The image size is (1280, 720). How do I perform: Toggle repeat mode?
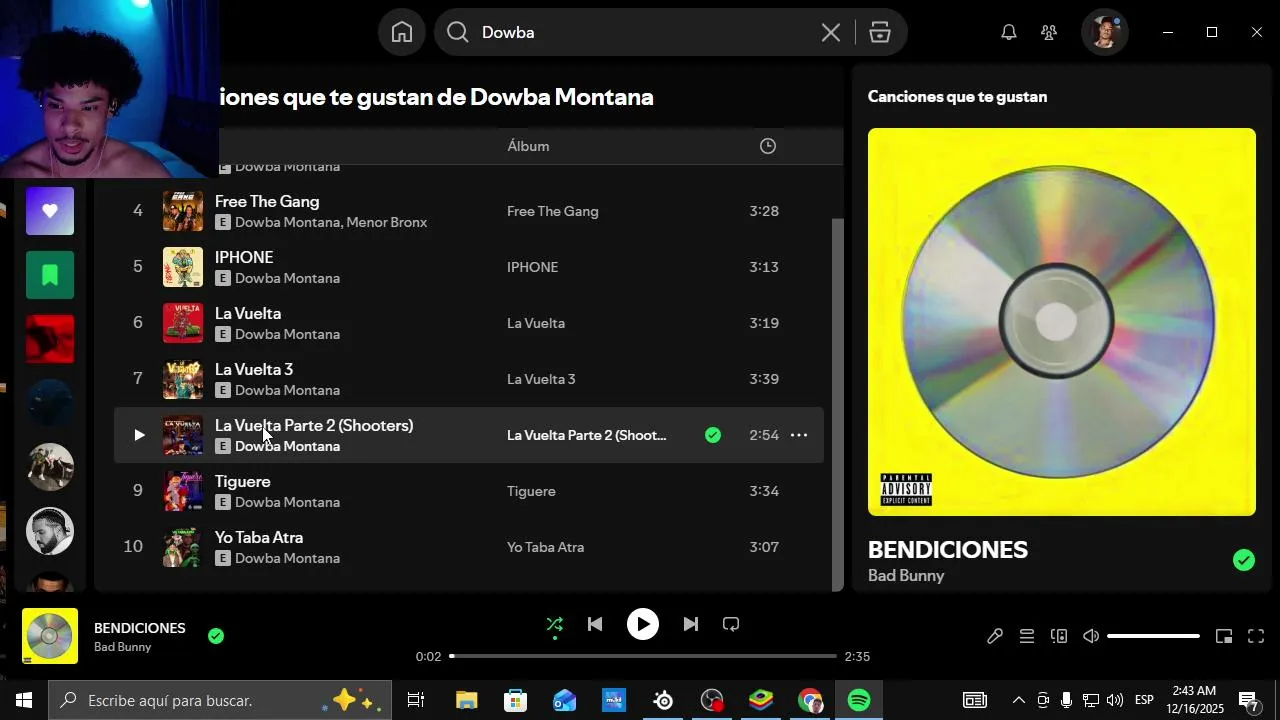tap(731, 624)
